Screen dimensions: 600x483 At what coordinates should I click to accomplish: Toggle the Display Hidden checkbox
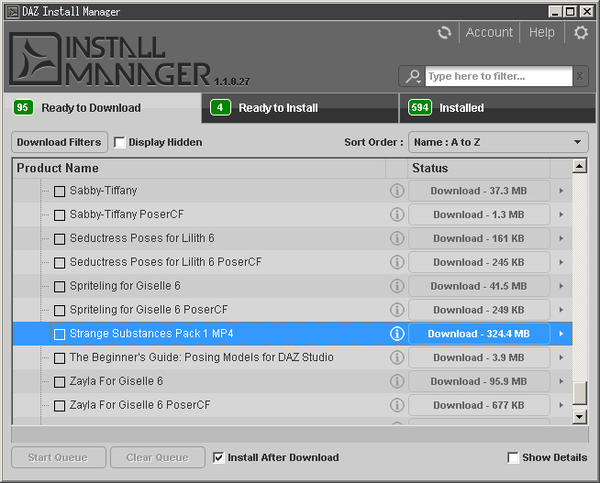click(119, 142)
